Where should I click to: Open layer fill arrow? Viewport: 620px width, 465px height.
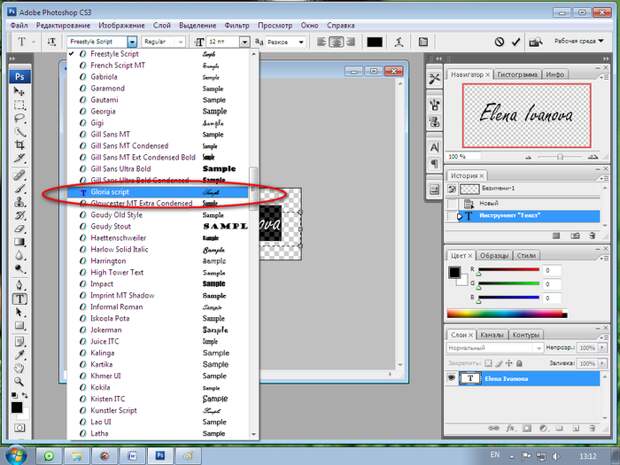602,363
